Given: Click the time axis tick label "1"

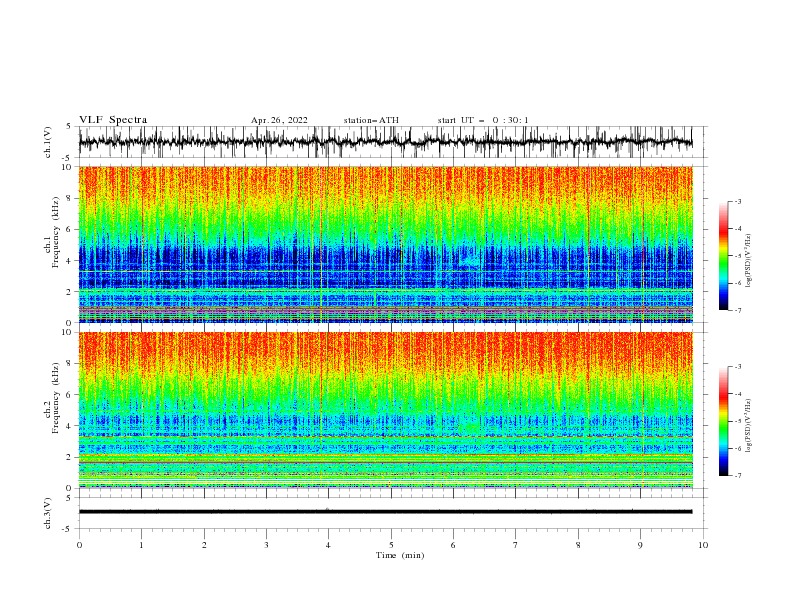Looking at the screenshot, I should tap(141, 545).
